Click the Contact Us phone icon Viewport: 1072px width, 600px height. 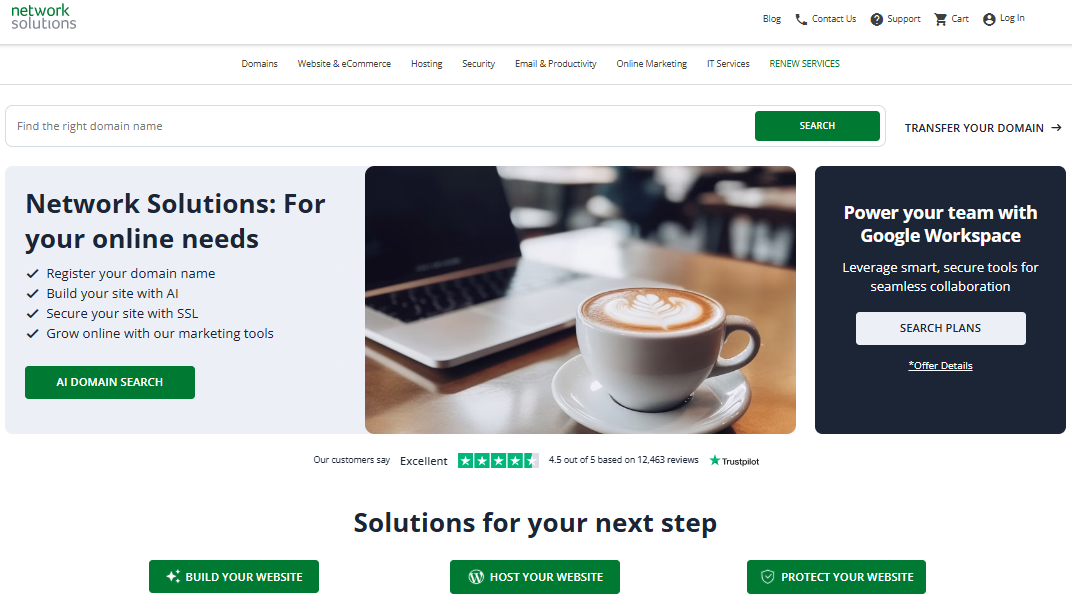click(801, 19)
